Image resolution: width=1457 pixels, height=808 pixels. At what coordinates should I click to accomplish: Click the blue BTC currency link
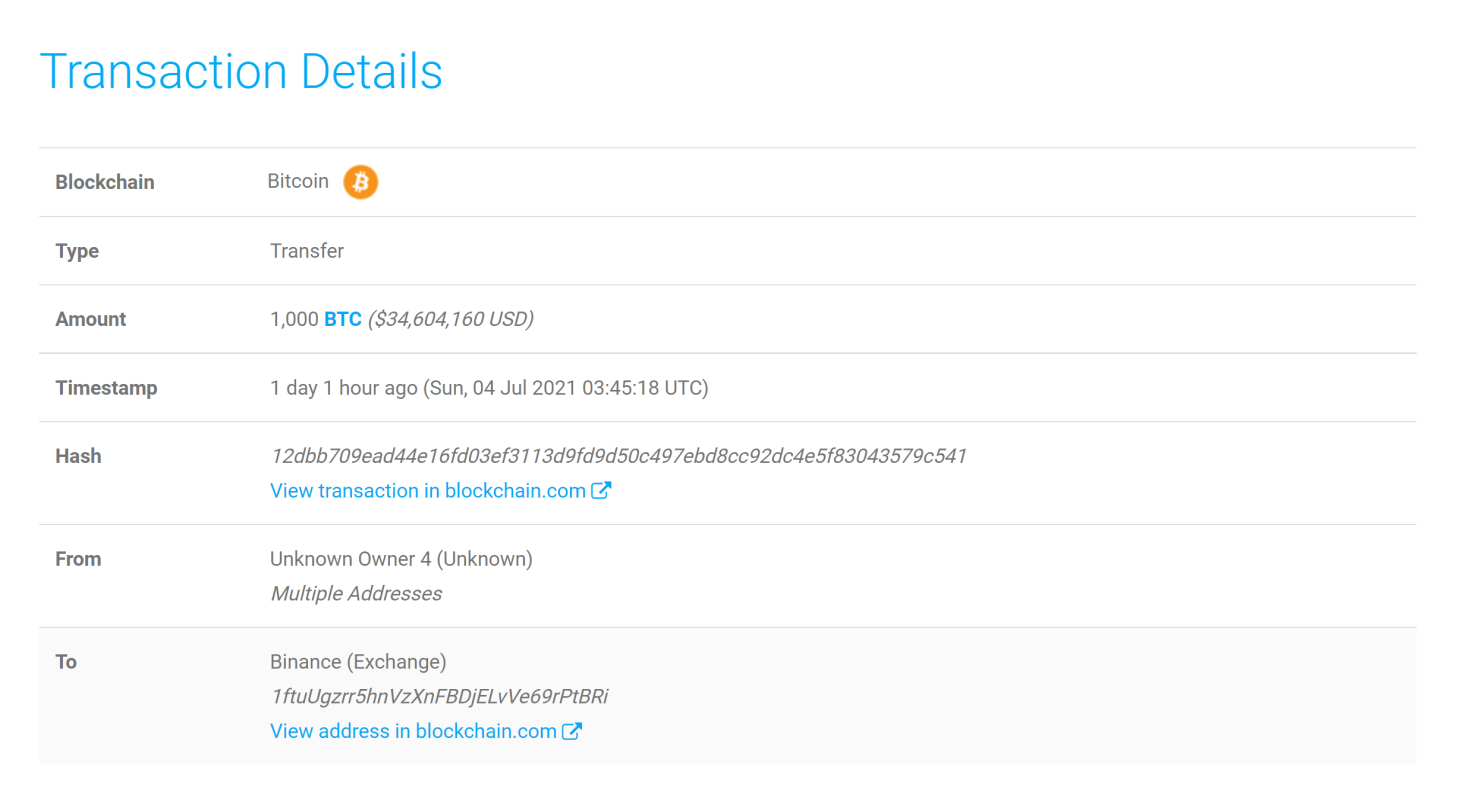coord(343,320)
